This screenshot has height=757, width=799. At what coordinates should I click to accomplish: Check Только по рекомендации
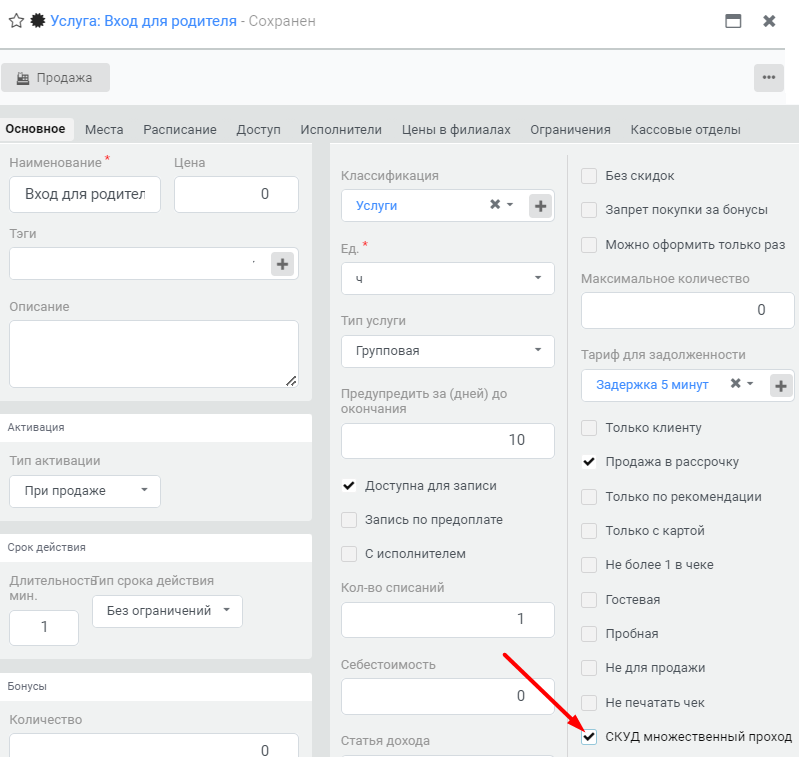pyautogui.click(x=589, y=497)
